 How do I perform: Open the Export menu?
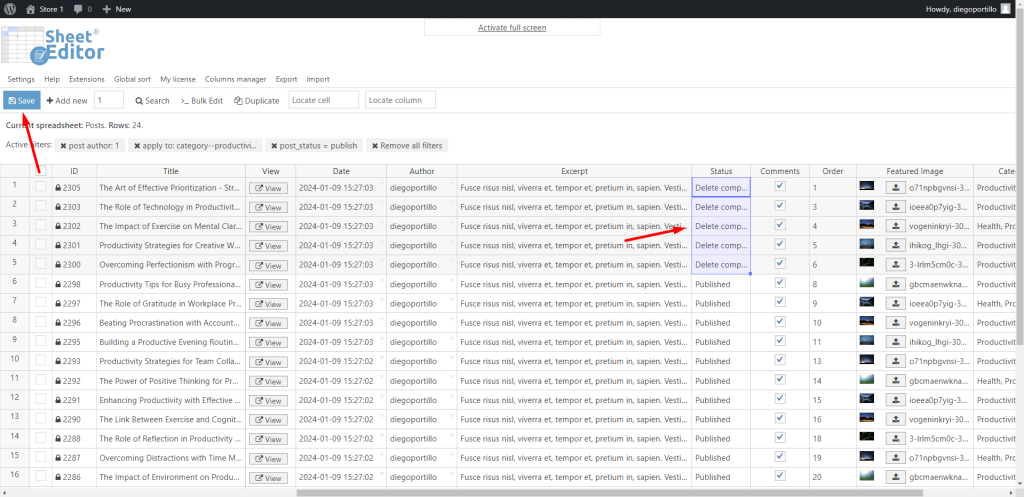point(287,79)
